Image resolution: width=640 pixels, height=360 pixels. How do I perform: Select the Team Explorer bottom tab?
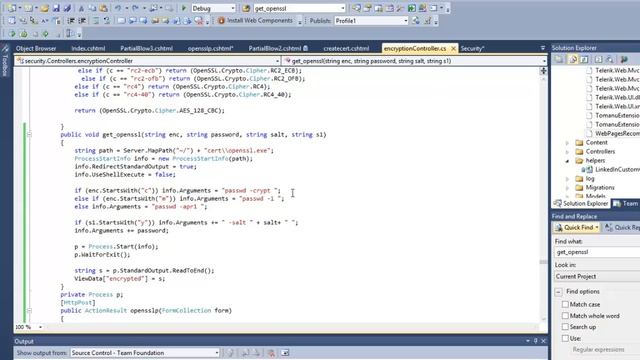tap(626, 203)
